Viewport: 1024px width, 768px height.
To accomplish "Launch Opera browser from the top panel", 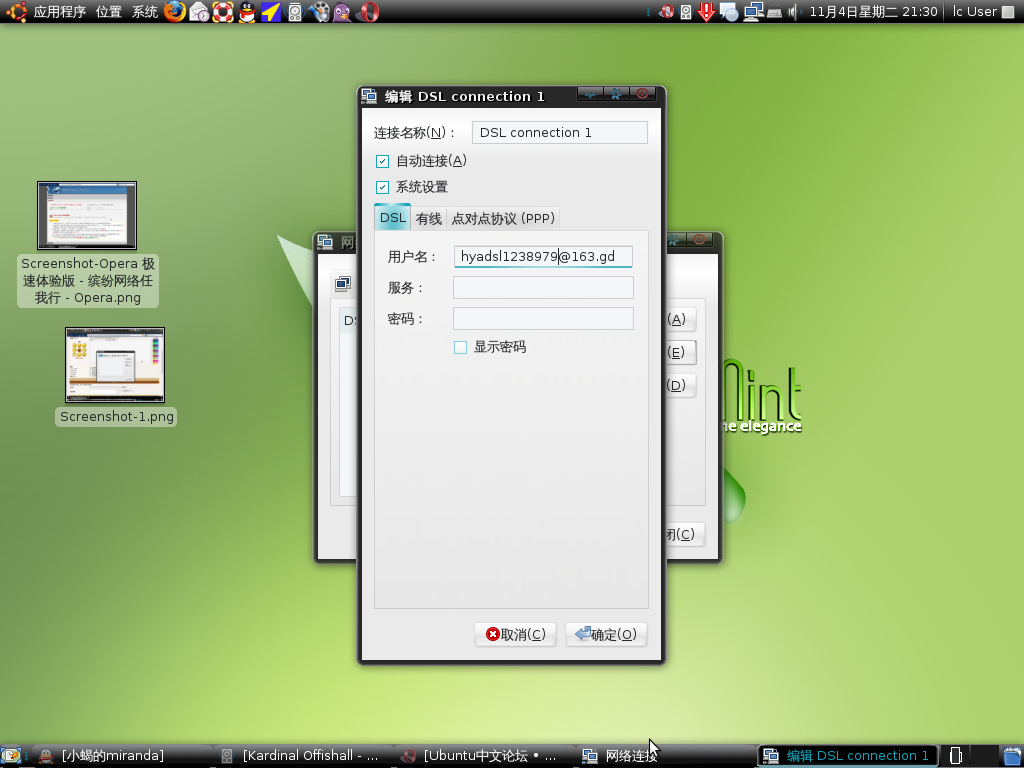I will 367,12.
